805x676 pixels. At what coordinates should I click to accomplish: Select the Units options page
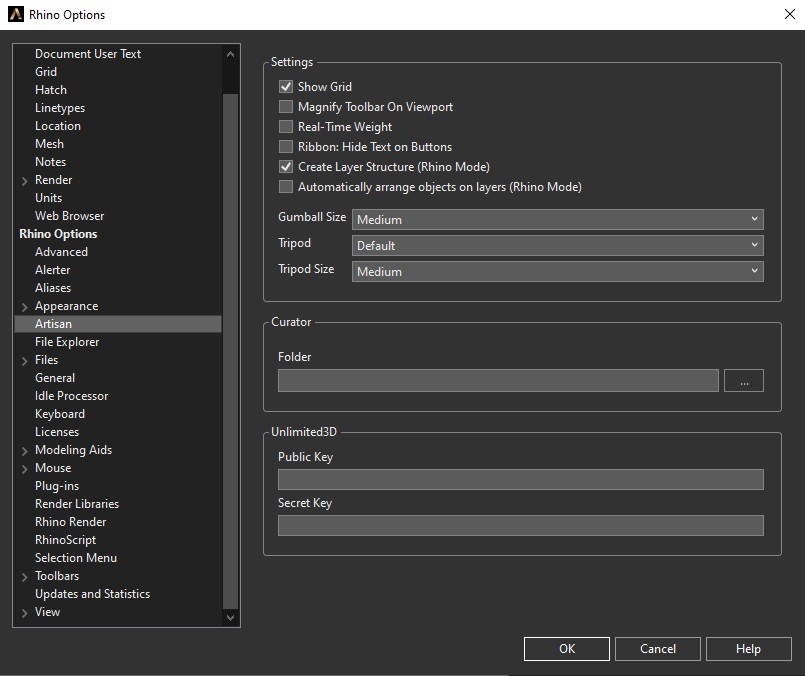(48, 198)
